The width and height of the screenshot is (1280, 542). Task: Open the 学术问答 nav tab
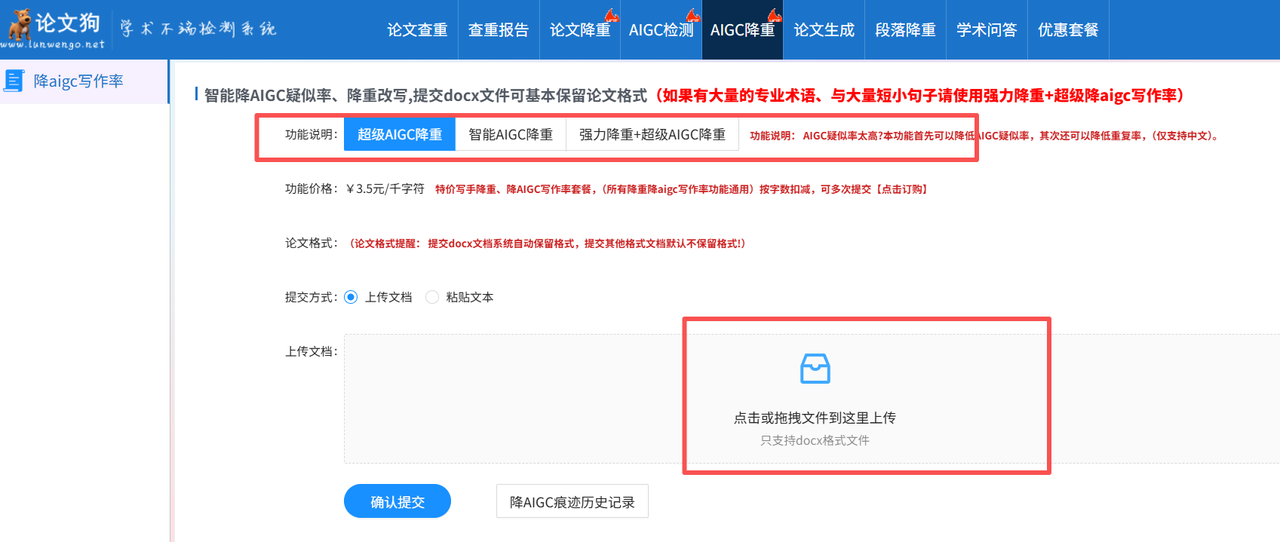click(x=986, y=30)
